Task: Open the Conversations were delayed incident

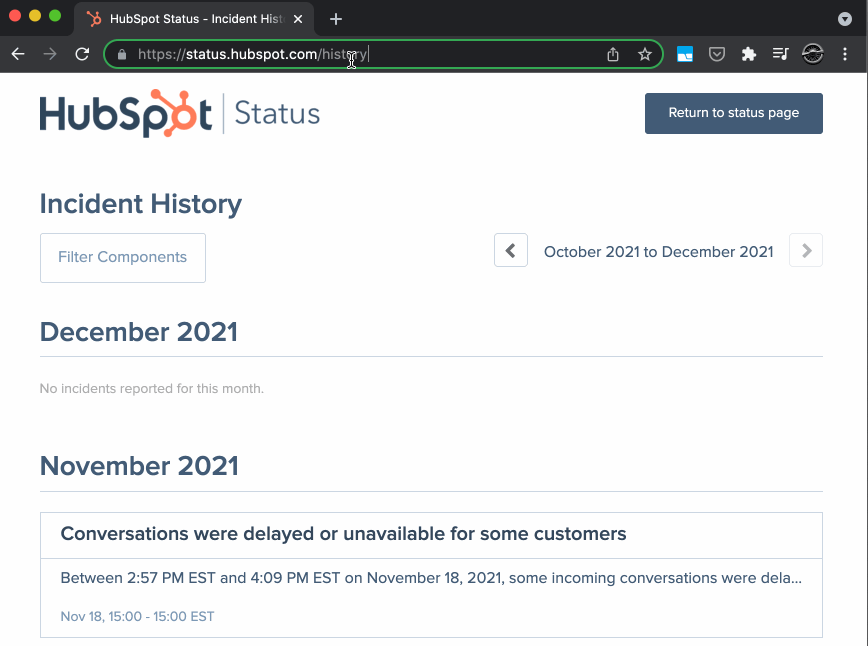Action: pyautogui.click(x=343, y=534)
